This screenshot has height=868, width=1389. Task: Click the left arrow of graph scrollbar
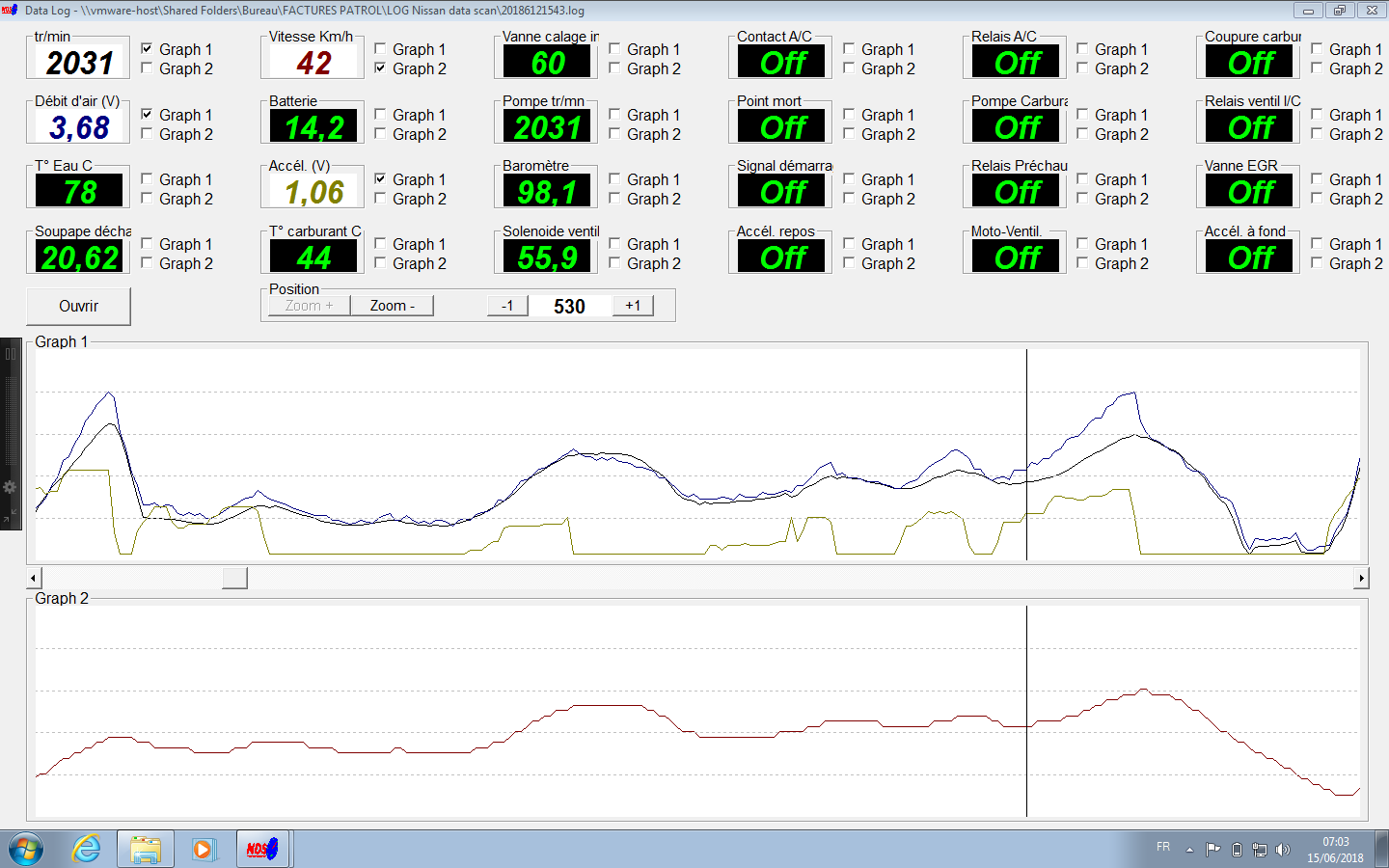pyautogui.click(x=34, y=578)
